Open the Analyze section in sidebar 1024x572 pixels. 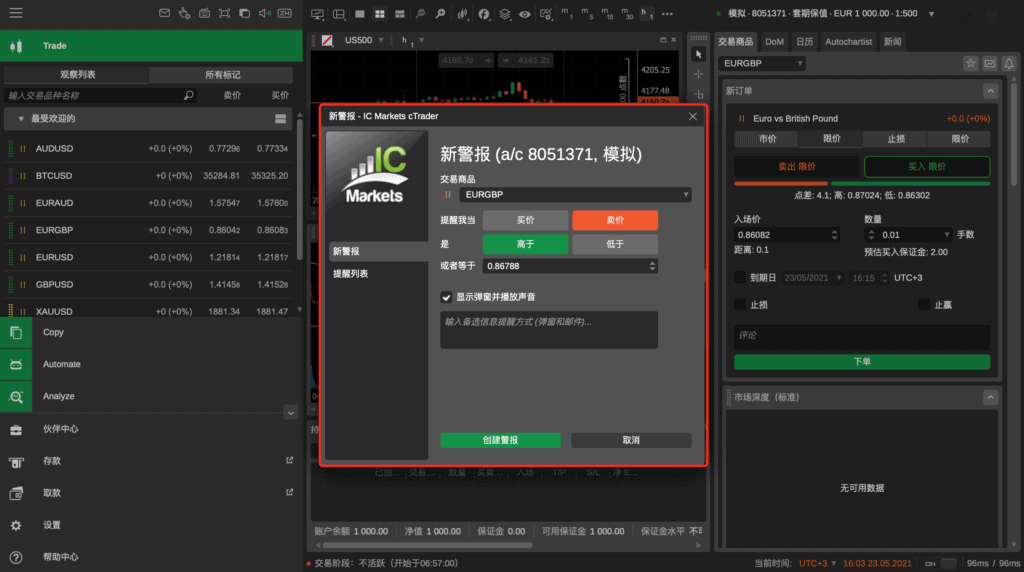152,396
